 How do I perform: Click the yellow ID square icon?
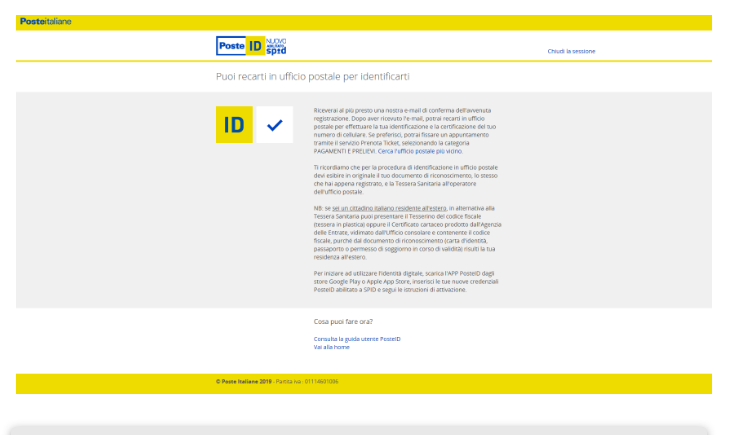pos(234,125)
